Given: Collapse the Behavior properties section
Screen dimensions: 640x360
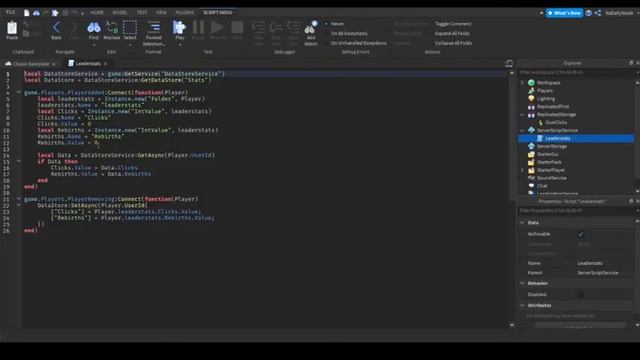Looking at the screenshot, I should tap(522, 283).
